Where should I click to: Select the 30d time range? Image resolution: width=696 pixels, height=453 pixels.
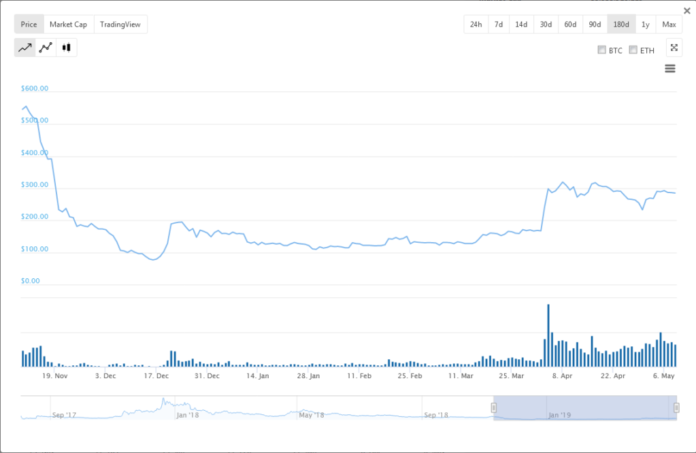pos(546,24)
